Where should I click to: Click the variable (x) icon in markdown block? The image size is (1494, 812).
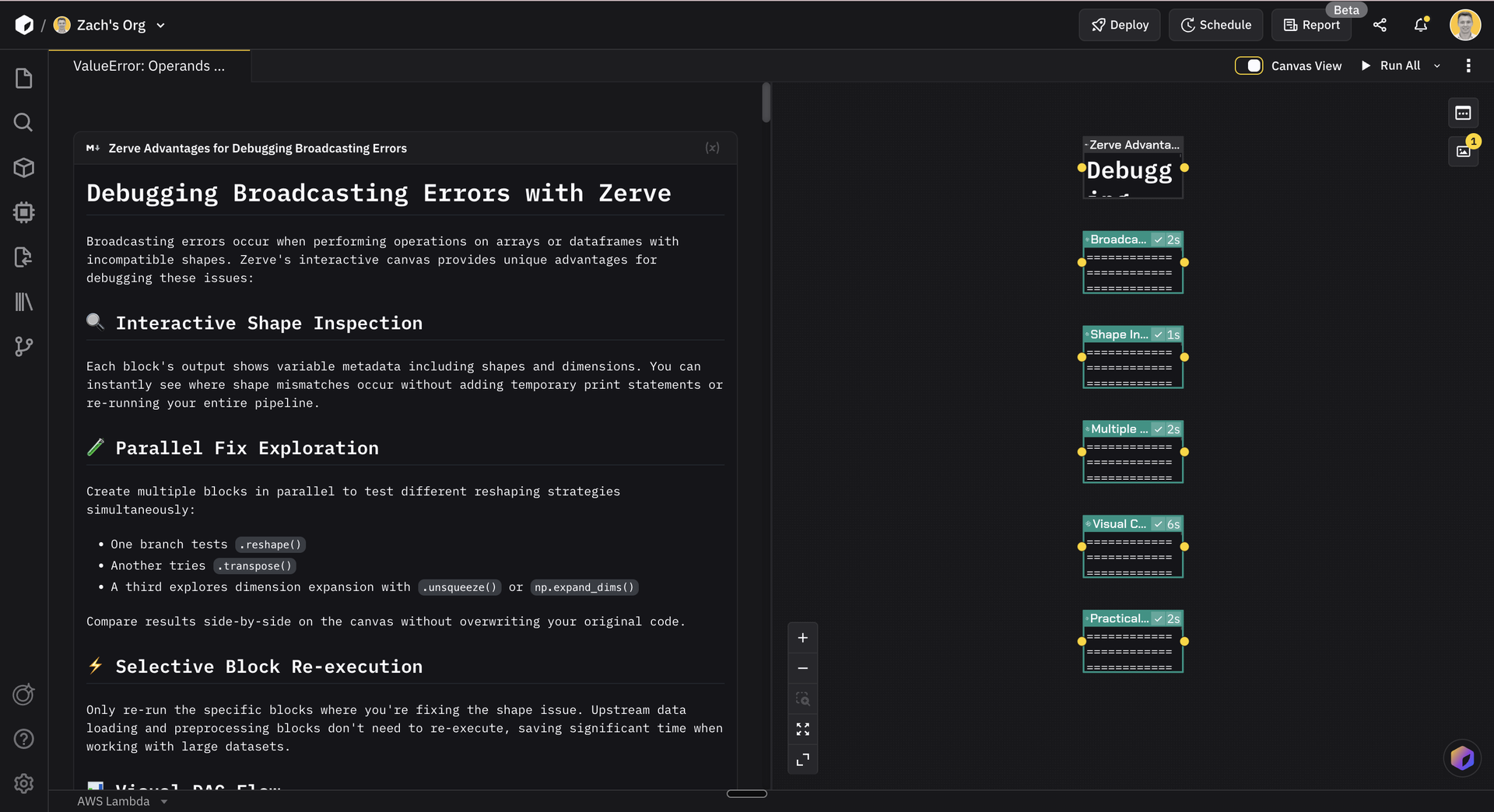pyautogui.click(x=712, y=148)
